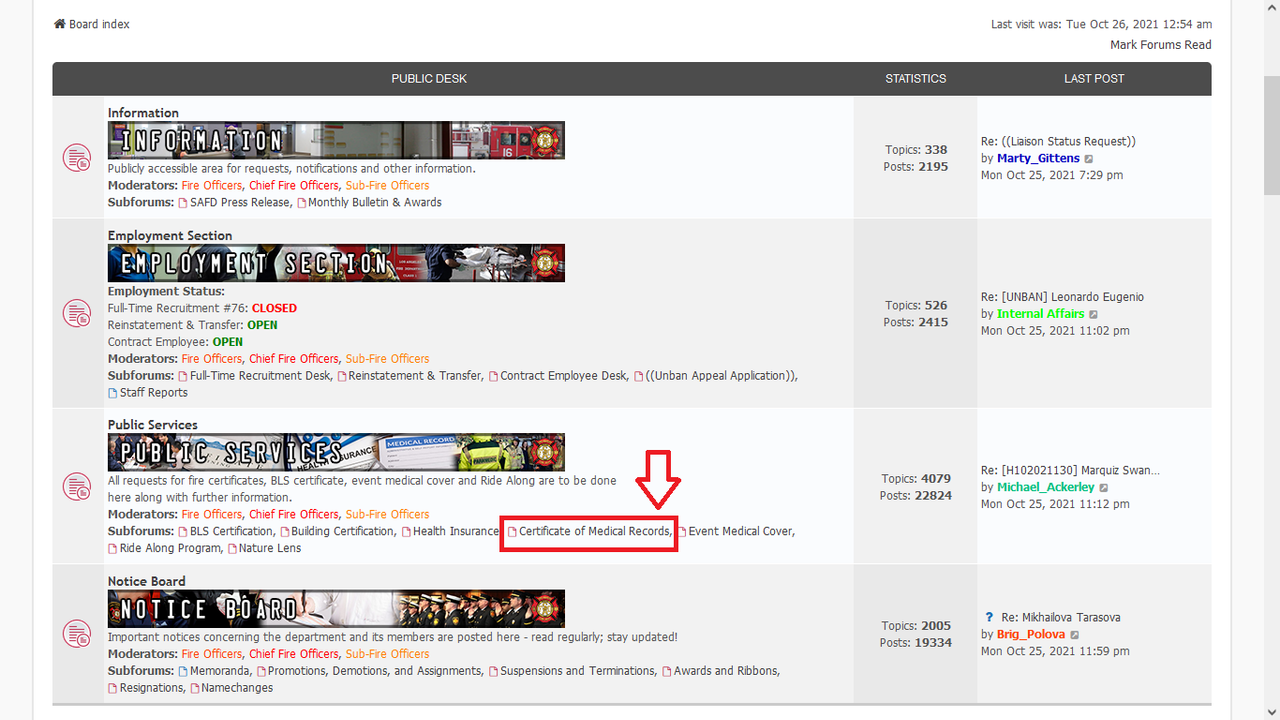Open last post Re: ((Liaison Status Request))
The height and width of the screenshot is (720, 1280).
click(1058, 141)
